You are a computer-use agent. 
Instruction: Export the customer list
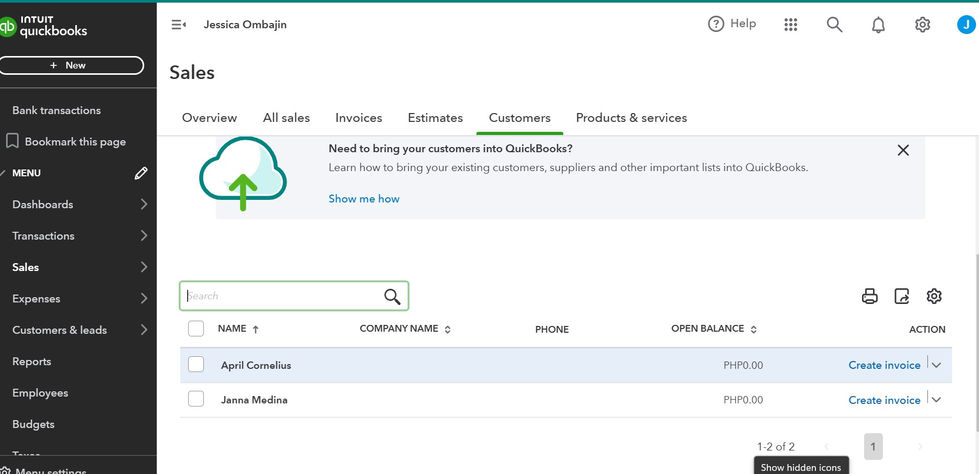tap(902, 296)
